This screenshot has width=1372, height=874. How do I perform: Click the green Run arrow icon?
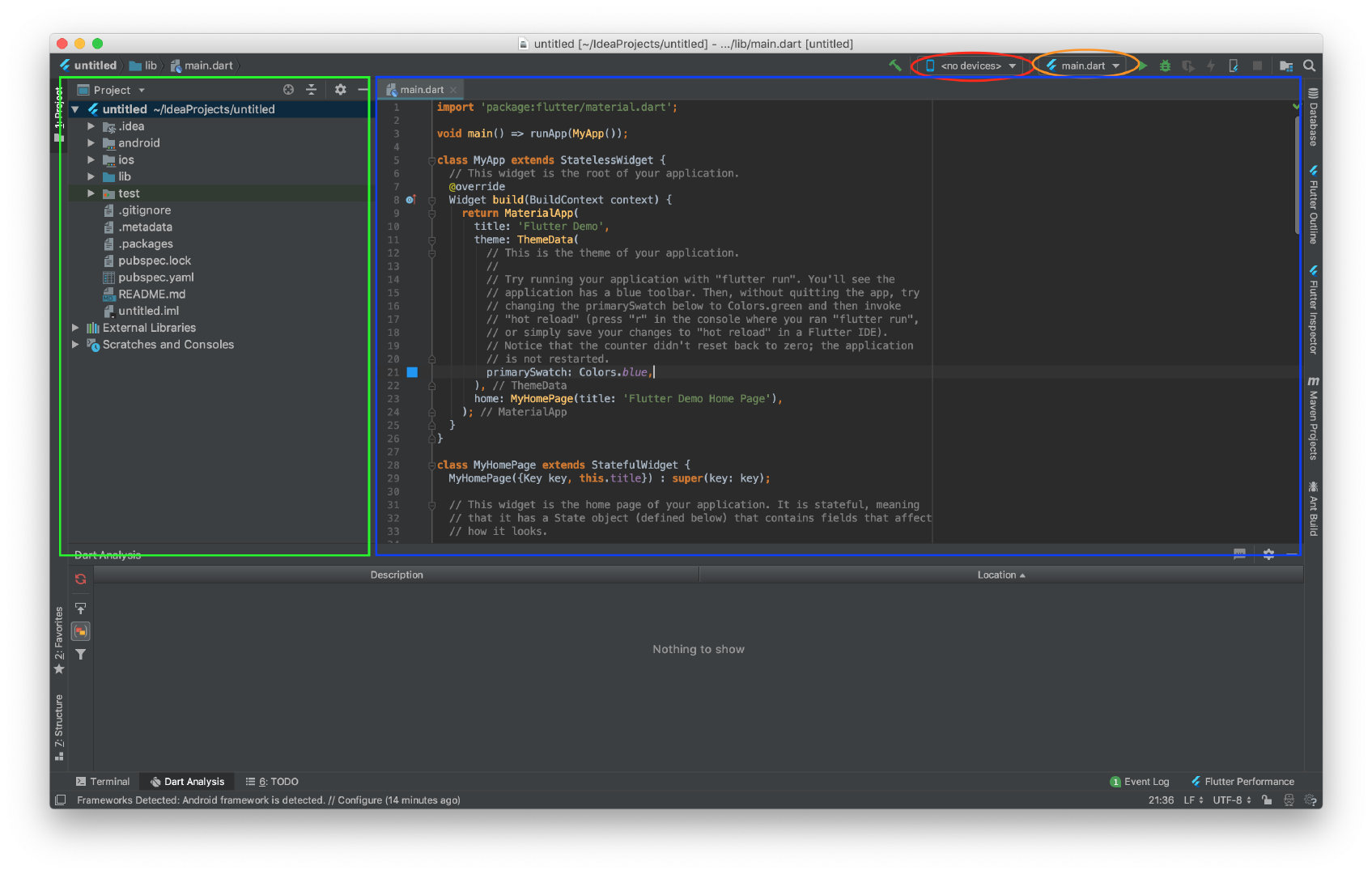[1143, 66]
